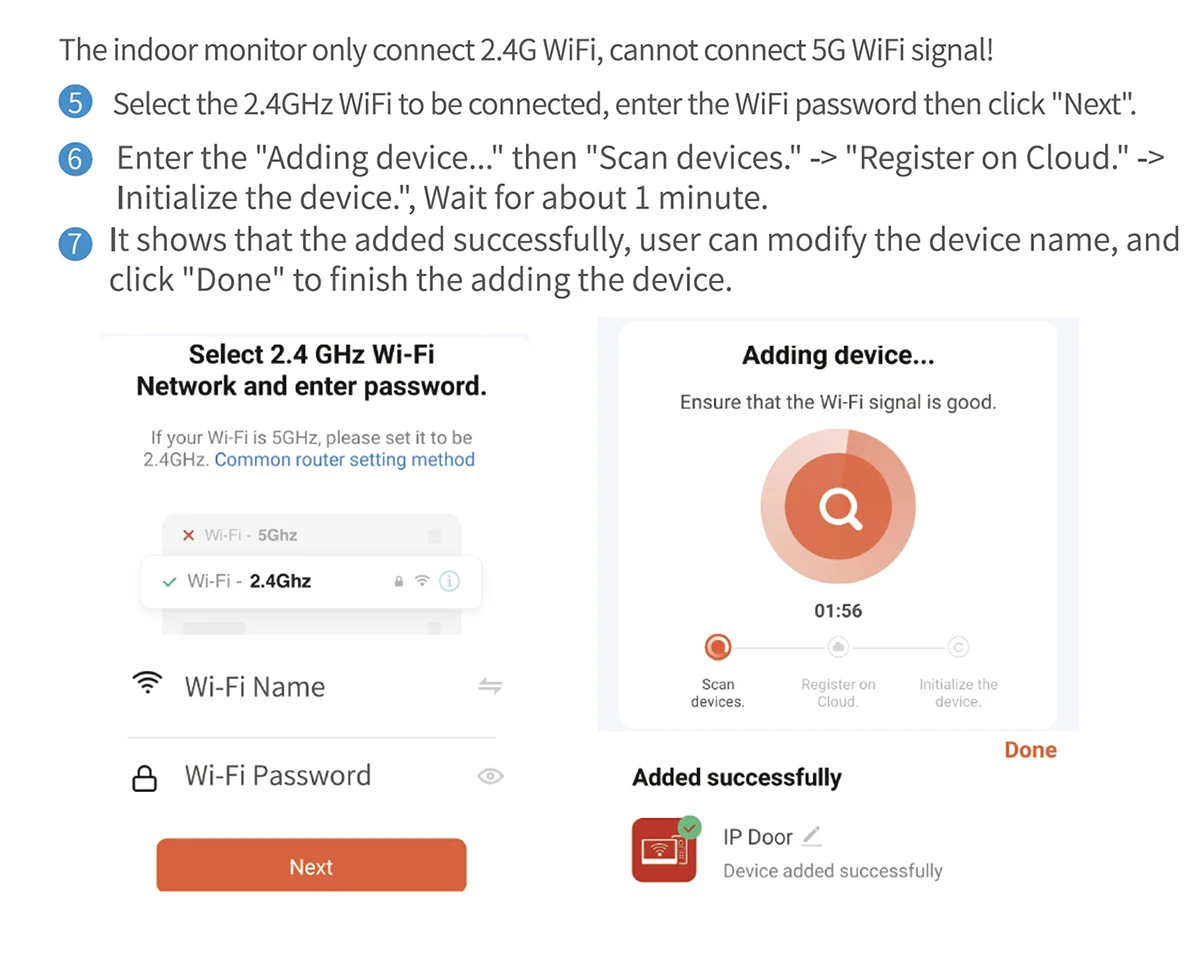This screenshot has width=1200, height=960.
Task: Click the Wi-Fi Name input field
Action: click(312, 687)
